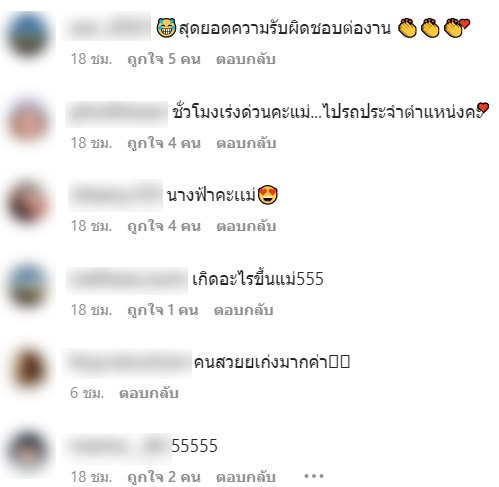
Task: Click ตอบกลับ under the นางฟ้าคะแม่ comment
Action: click(246, 226)
